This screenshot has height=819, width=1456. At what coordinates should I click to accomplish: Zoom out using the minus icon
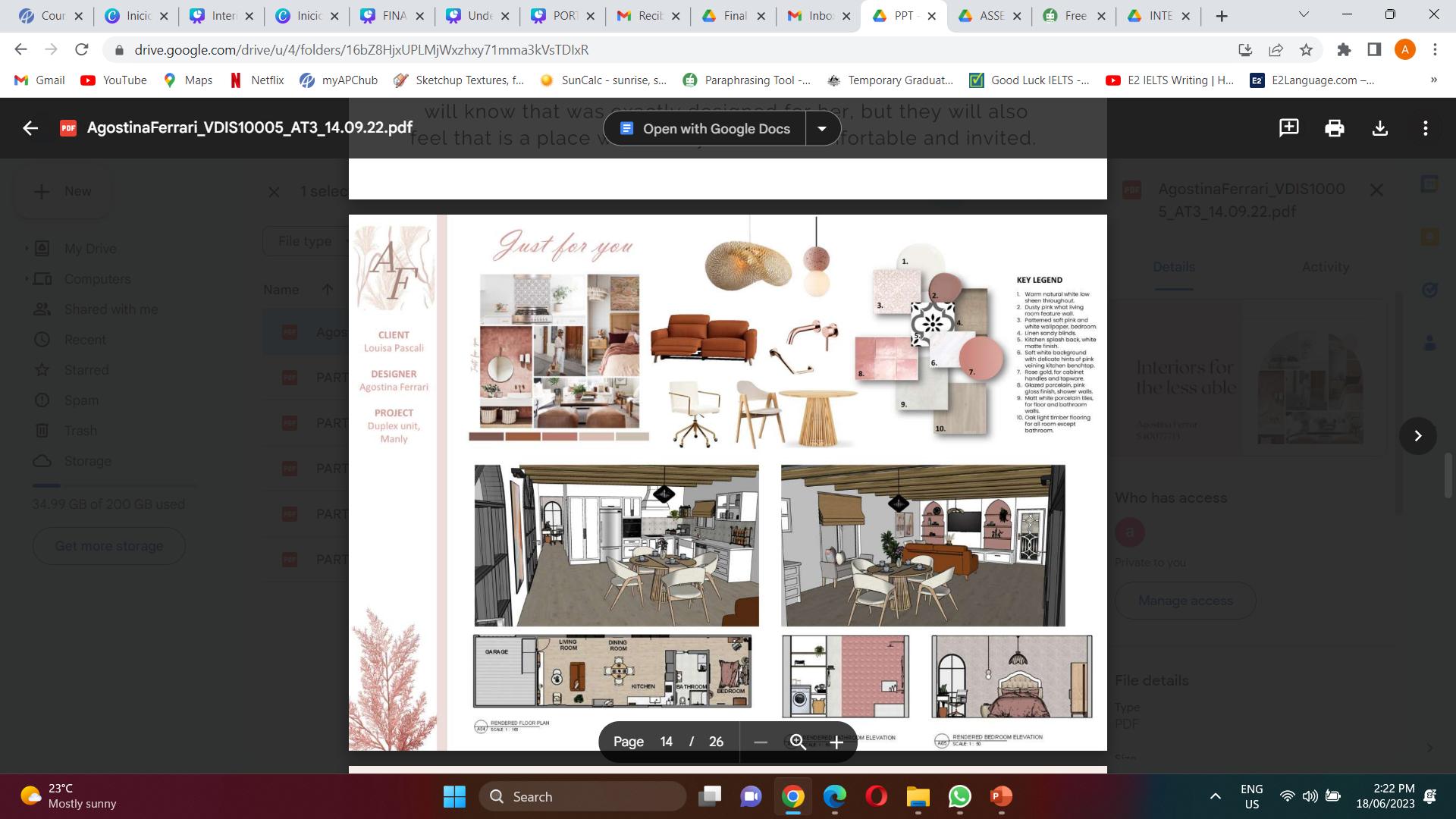pos(761,742)
